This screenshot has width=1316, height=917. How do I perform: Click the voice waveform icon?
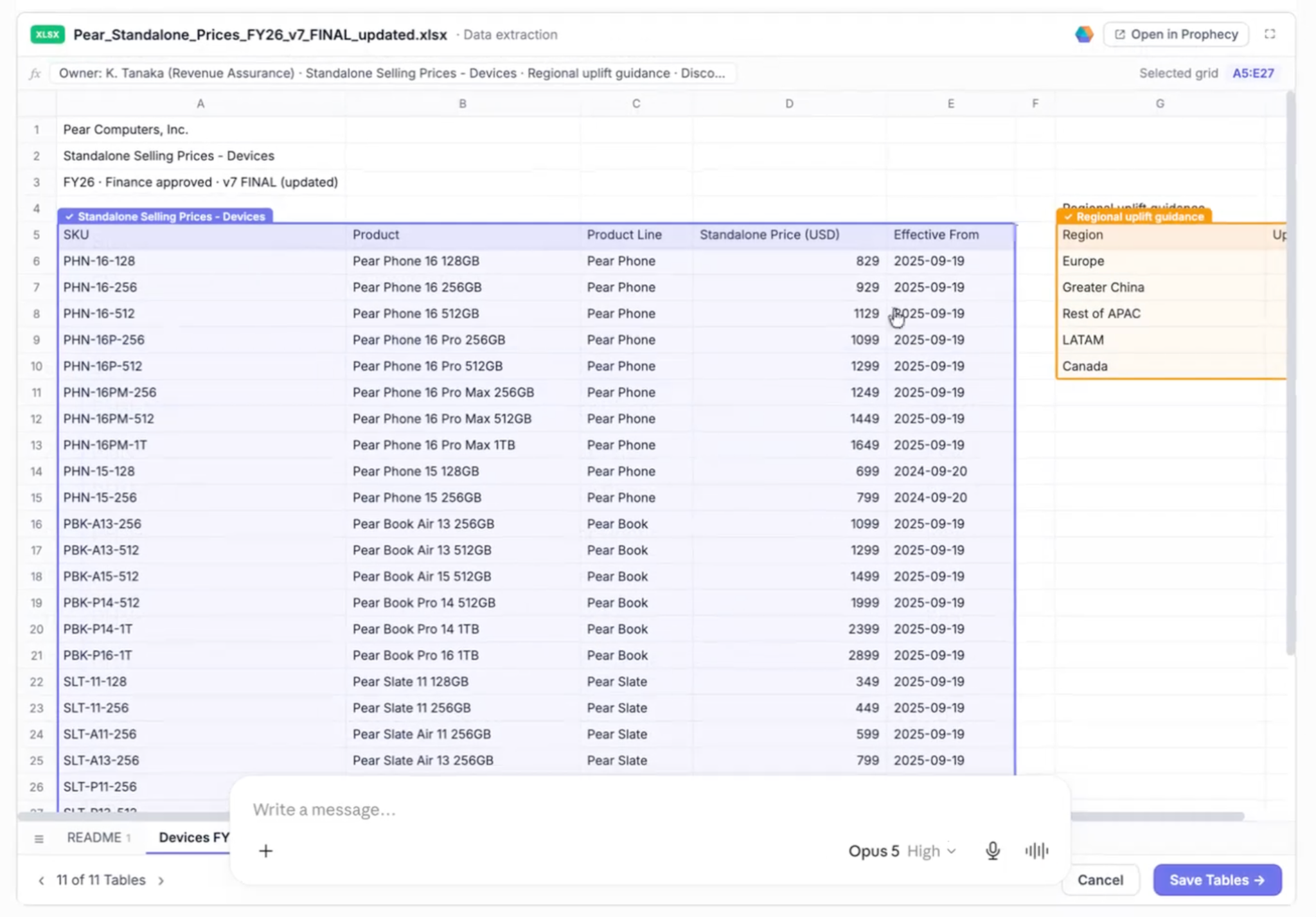click(x=1036, y=851)
